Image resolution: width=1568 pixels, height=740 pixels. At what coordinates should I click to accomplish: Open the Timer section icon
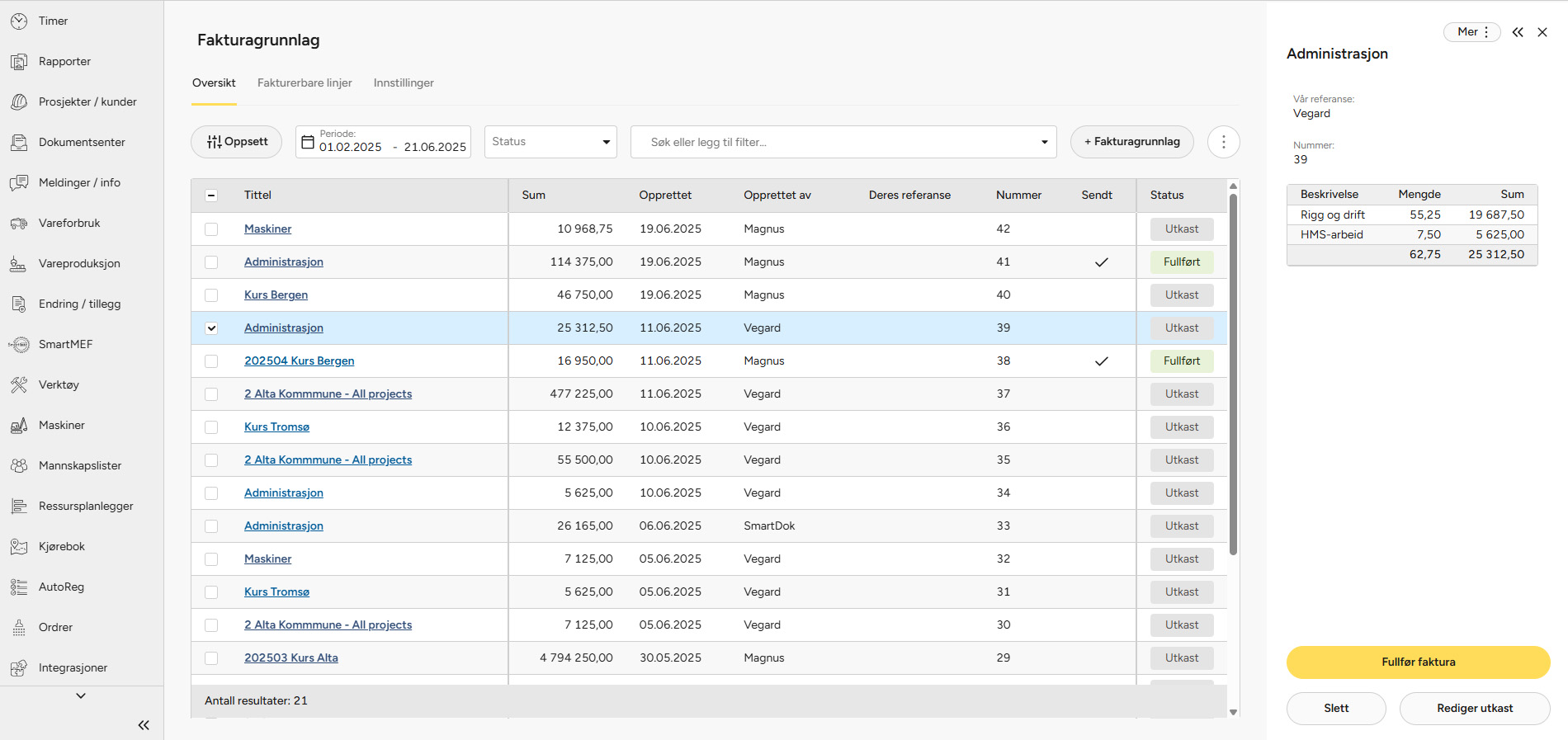[x=19, y=21]
